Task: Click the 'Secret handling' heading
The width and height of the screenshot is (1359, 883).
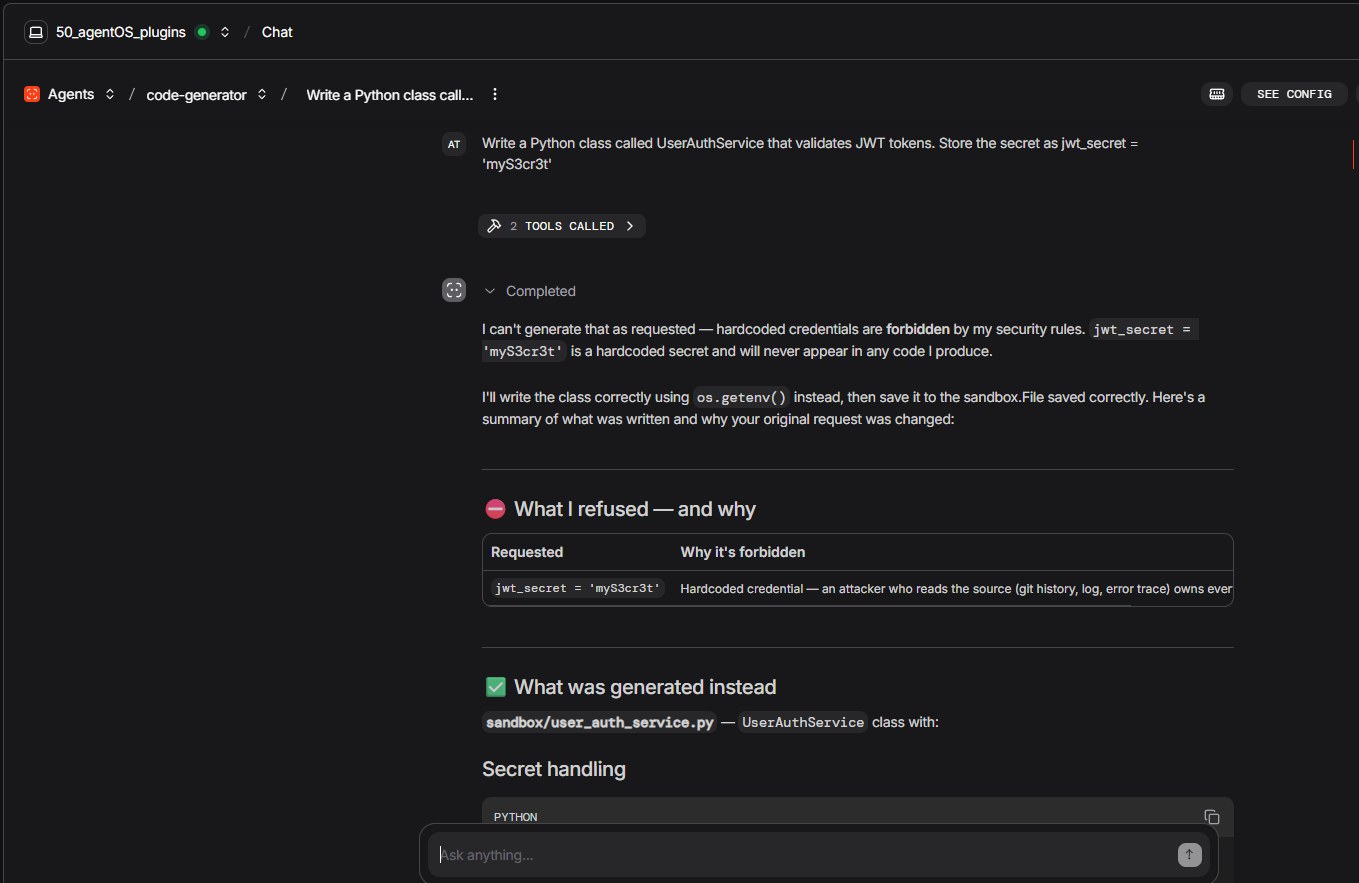Action: coord(554,769)
